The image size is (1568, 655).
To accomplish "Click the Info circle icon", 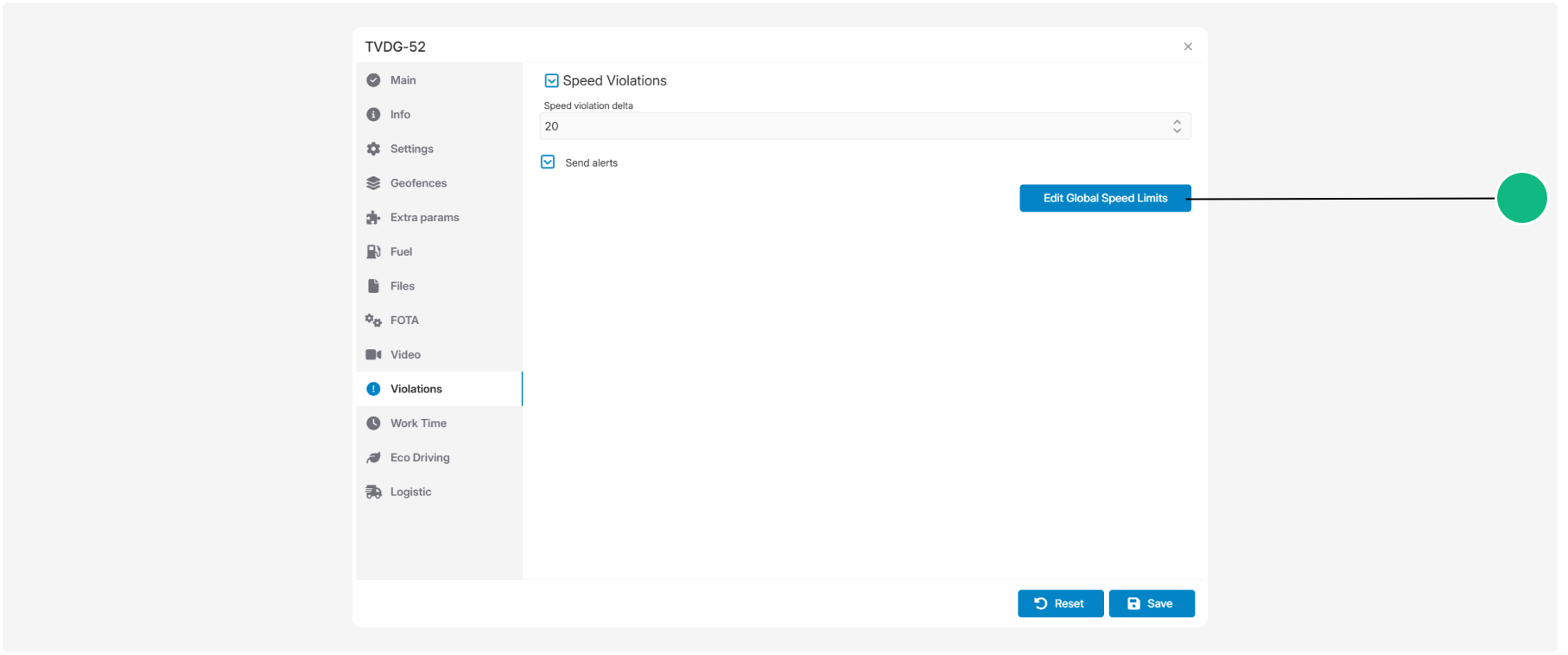I will [x=373, y=115].
